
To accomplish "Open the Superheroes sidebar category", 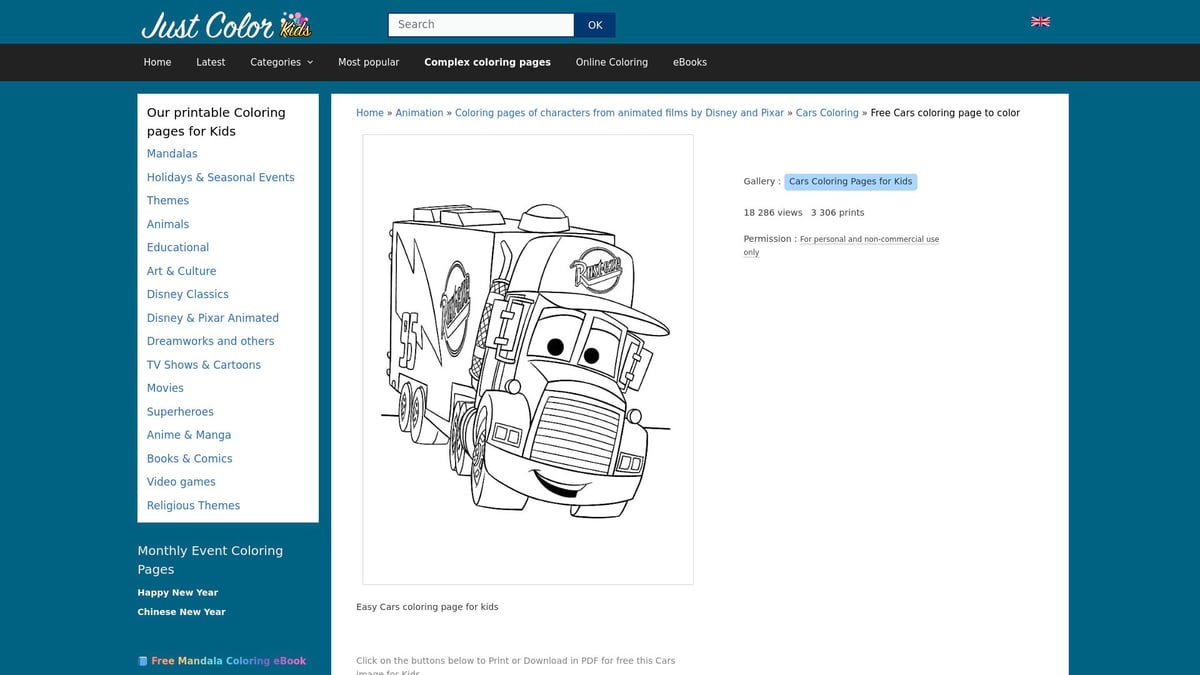I will (x=180, y=411).
